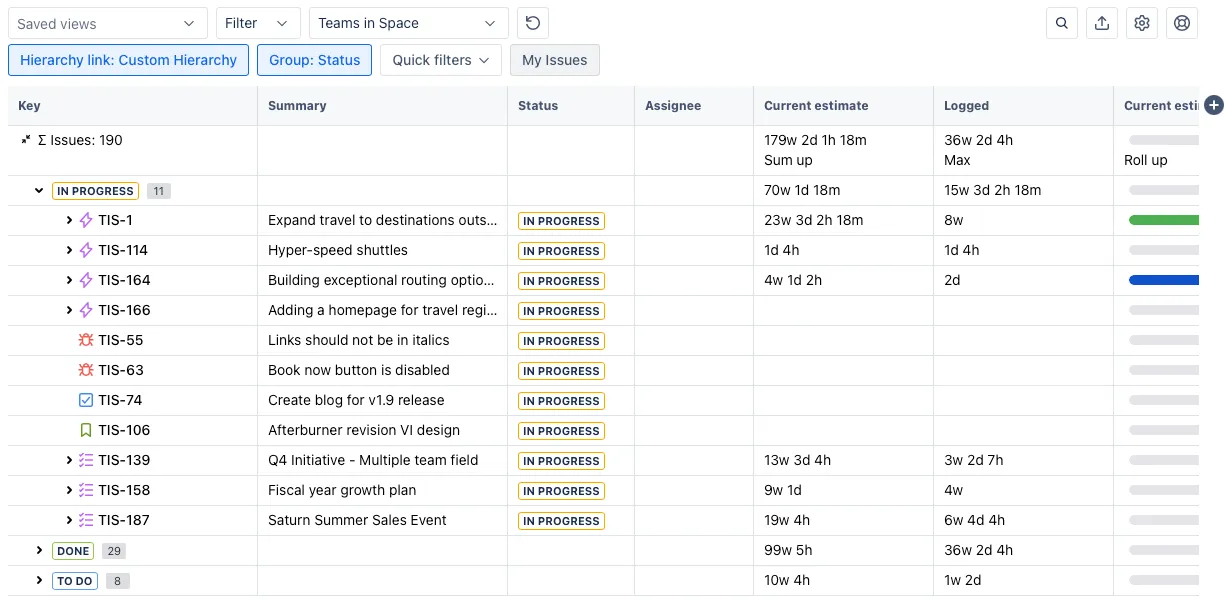Toggle the My Issues quick filter
Image resolution: width=1227 pixels, height=609 pixels.
[555, 60]
